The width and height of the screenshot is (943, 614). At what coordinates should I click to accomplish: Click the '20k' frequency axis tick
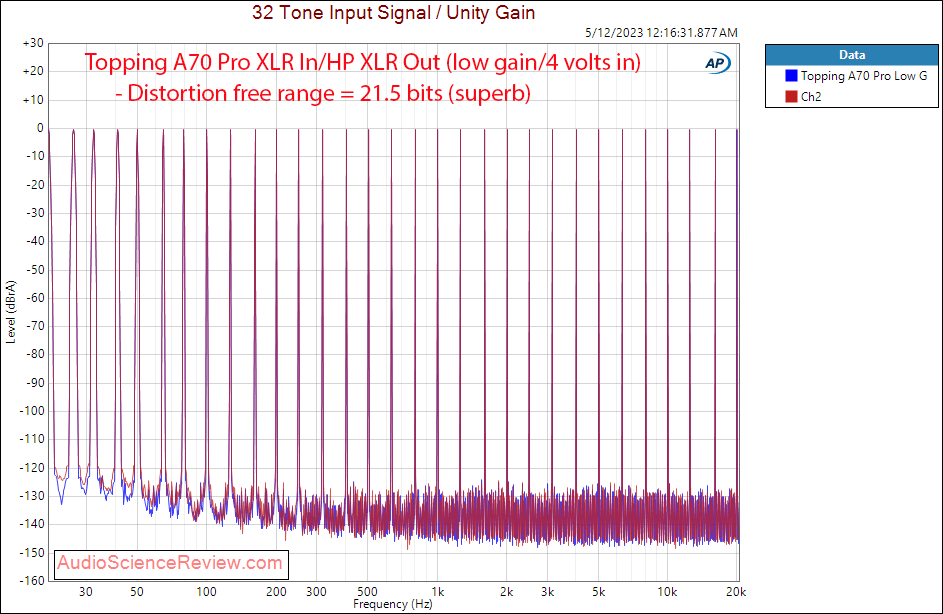736,592
